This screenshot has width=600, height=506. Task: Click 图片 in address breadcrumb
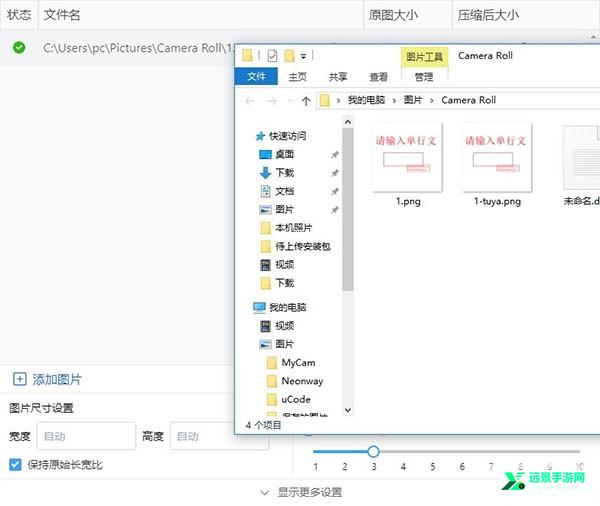tap(413, 100)
